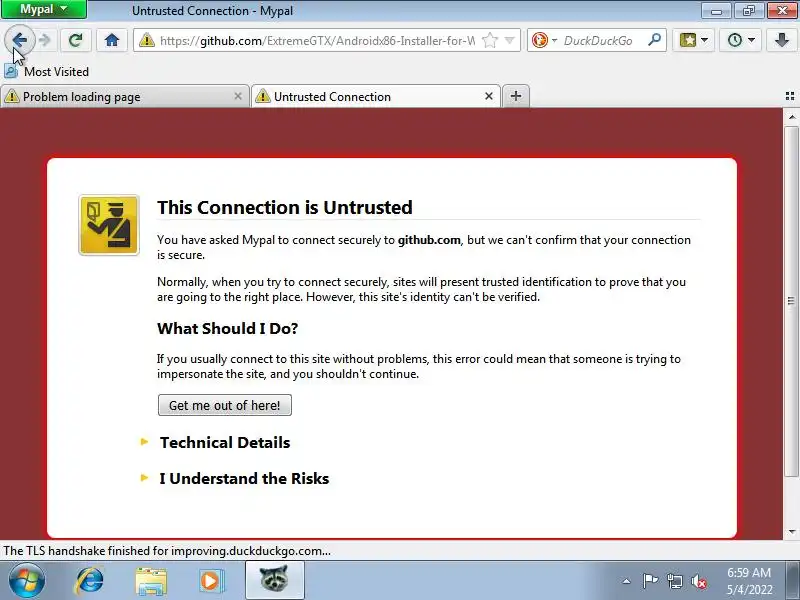
Task: Show hidden system tray icons
Action: click(627, 581)
